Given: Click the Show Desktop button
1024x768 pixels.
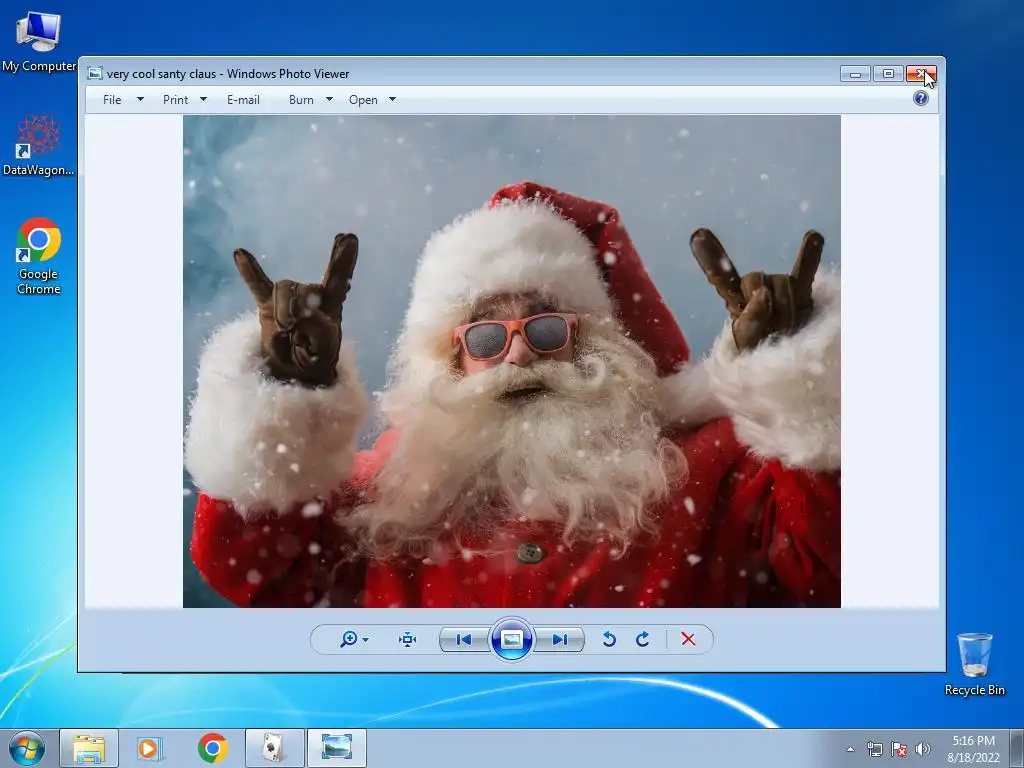Looking at the screenshot, I should [x=1017, y=748].
